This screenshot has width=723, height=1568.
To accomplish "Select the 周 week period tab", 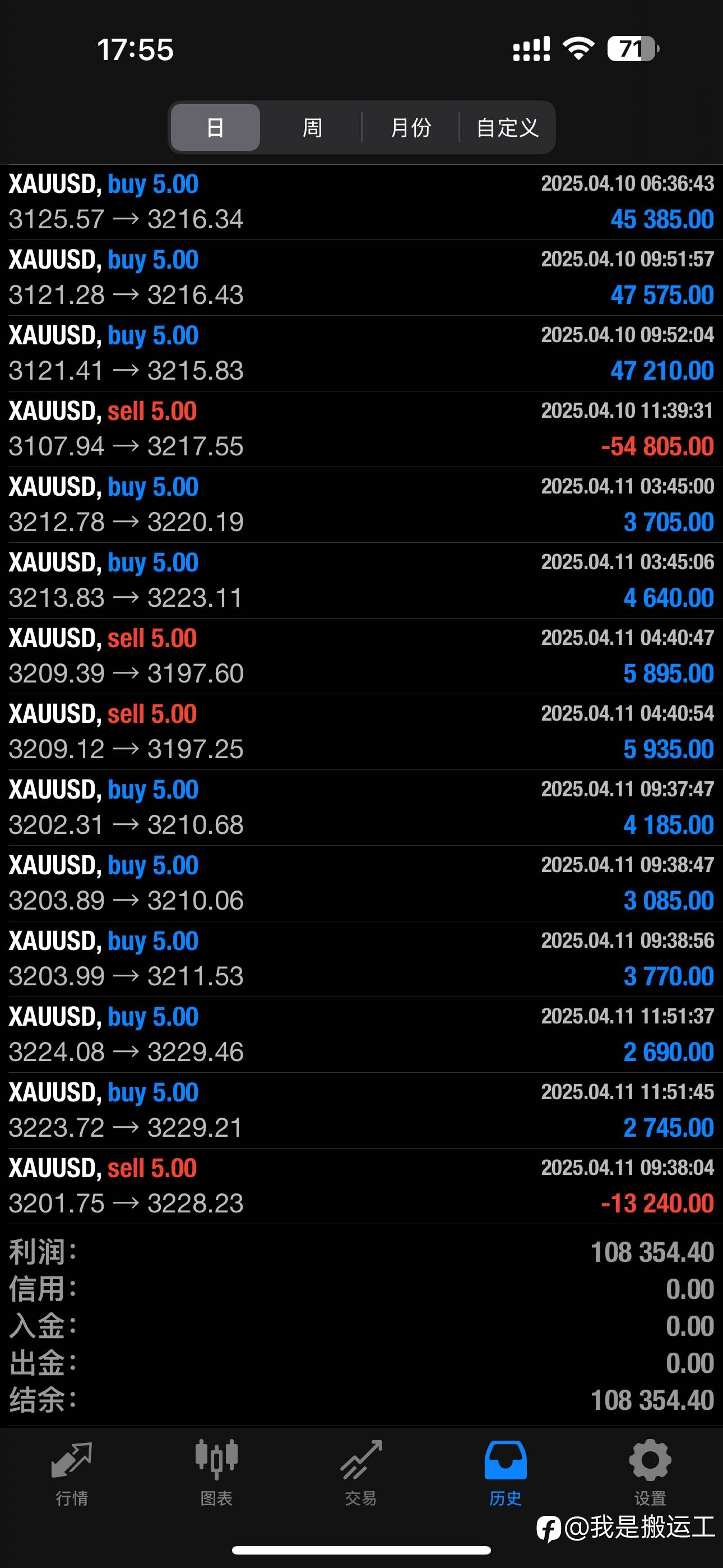I will [x=312, y=127].
